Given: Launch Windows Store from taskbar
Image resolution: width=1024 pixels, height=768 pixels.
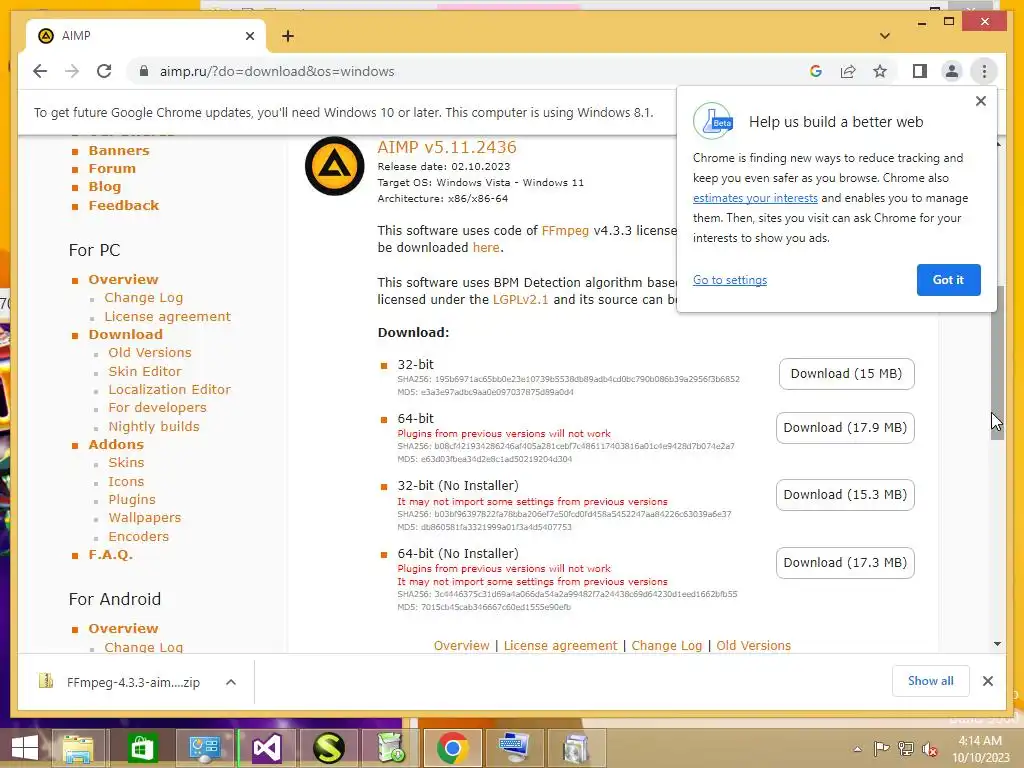Looking at the screenshot, I should (142, 748).
